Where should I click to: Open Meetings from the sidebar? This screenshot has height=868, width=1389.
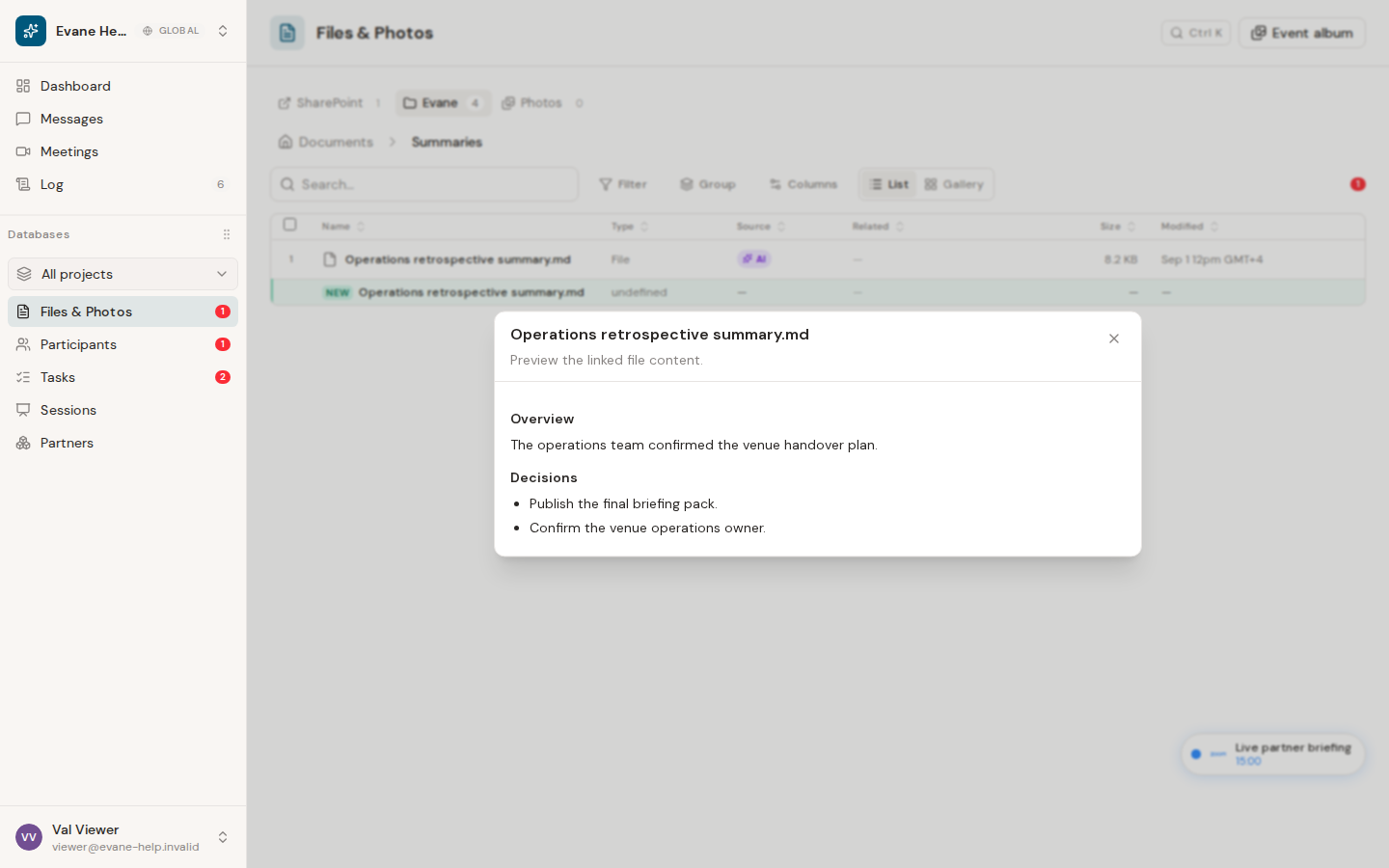pos(123,151)
